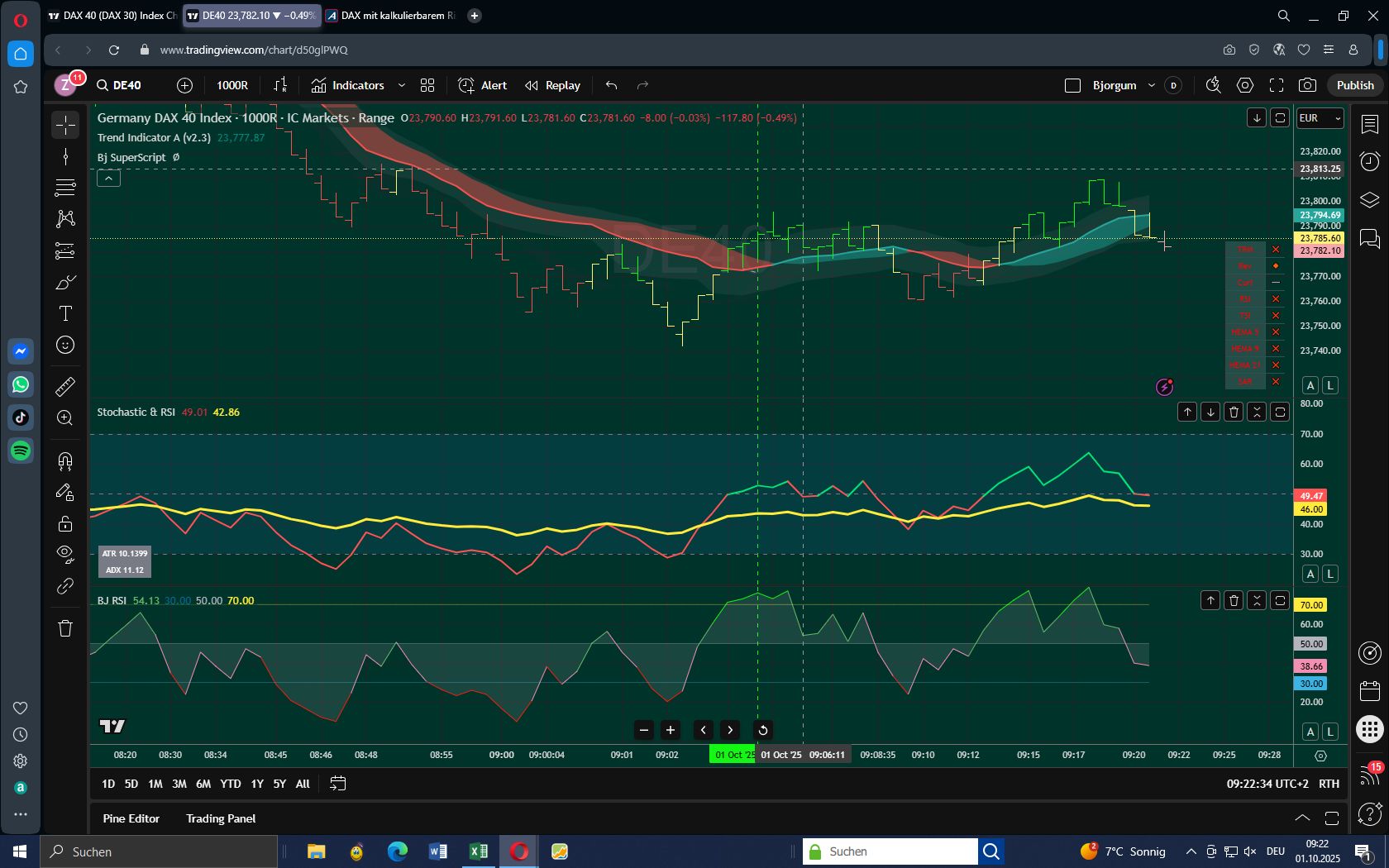The image size is (1389, 868).
Task: Select the Brush drawing tool
Action: point(64,282)
